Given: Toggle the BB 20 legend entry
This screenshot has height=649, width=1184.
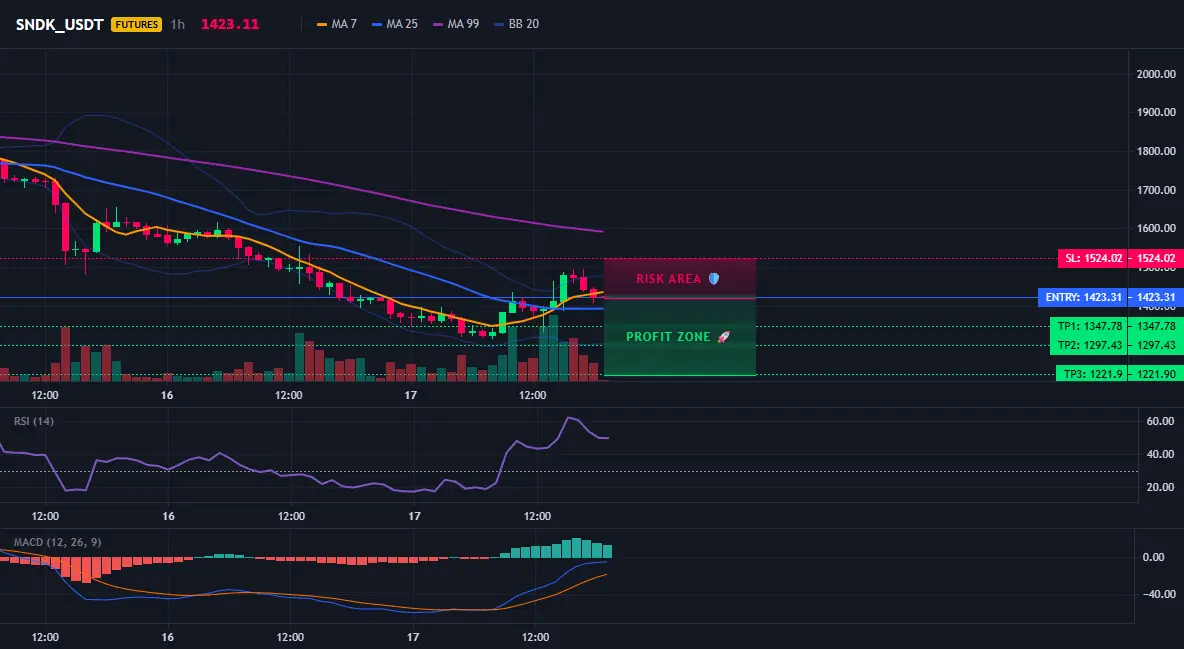Looking at the screenshot, I should pyautogui.click(x=516, y=24).
